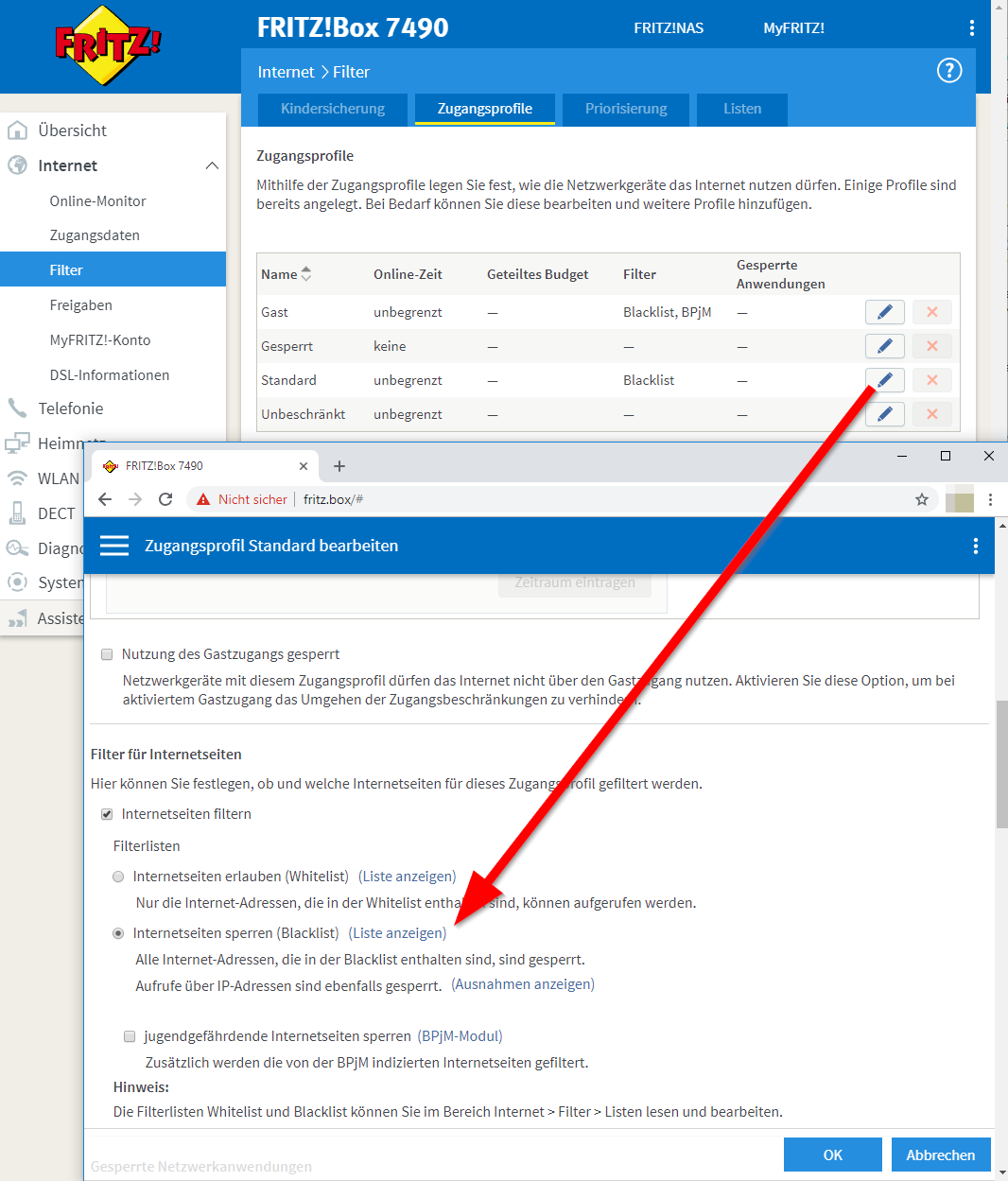Click Abbrechen button
This screenshot has height=1181, width=1008.
click(x=941, y=1155)
